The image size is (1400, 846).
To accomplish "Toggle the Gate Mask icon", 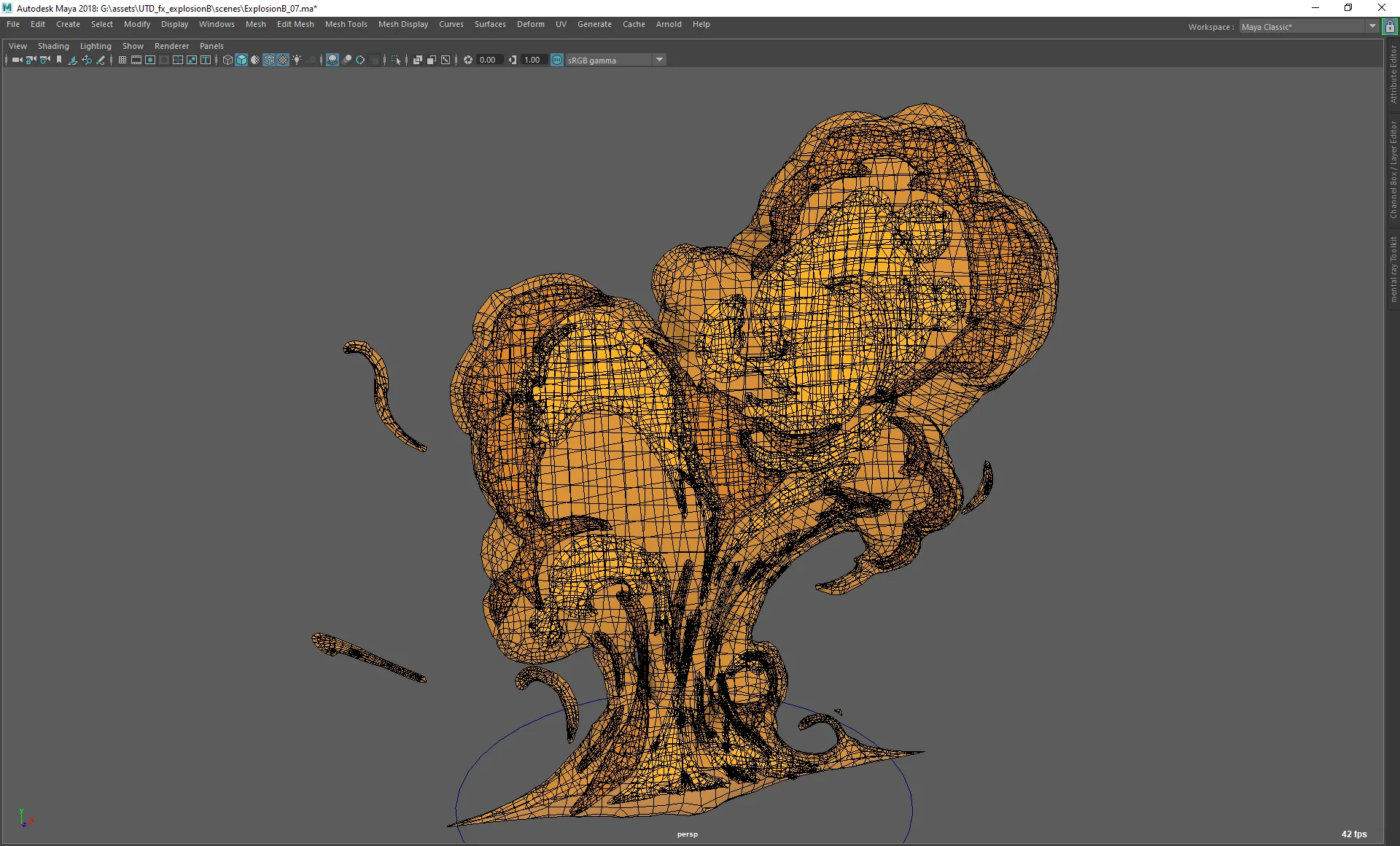I will coord(164,60).
